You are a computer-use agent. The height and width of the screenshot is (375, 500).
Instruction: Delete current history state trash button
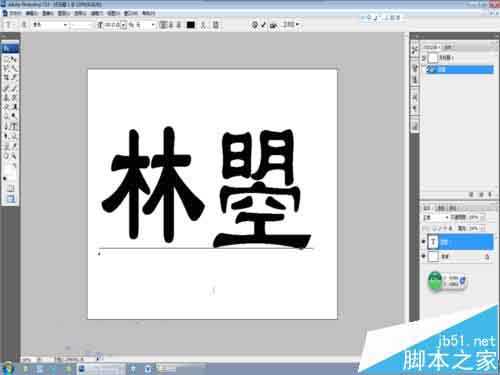point(490,194)
